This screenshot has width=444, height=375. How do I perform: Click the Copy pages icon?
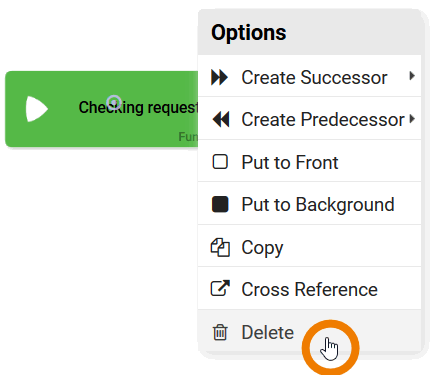(x=220, y=247)
